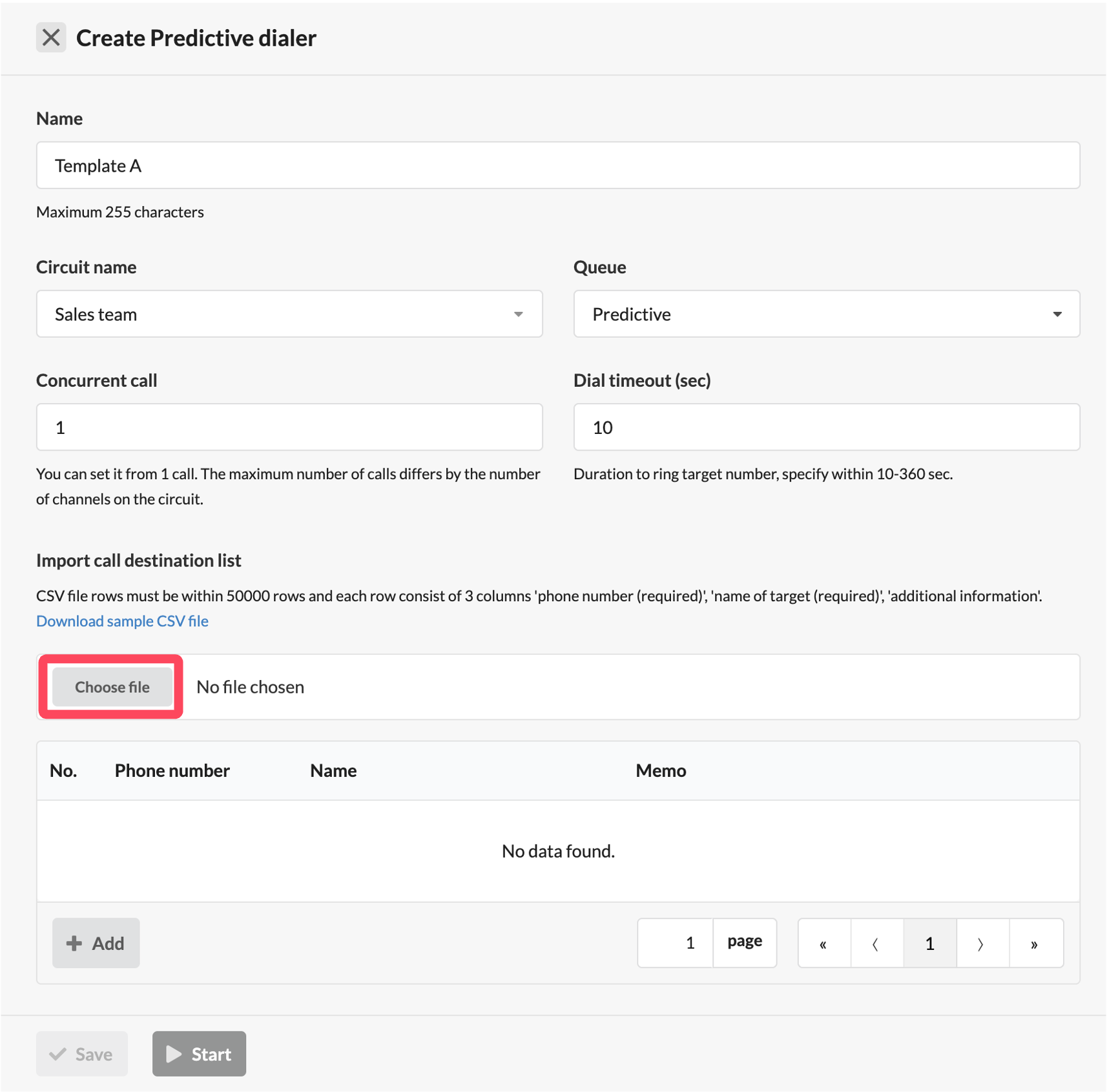Click the Phone number column header
The width and height of the screenshot is (1107, 1092).
tap(172, 770)
